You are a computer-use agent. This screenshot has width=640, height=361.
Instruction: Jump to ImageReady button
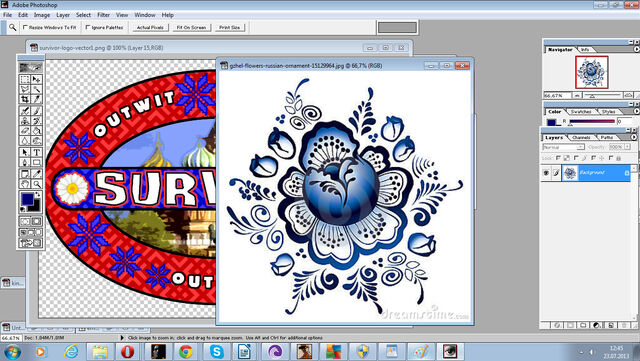[x=31, y=243]
